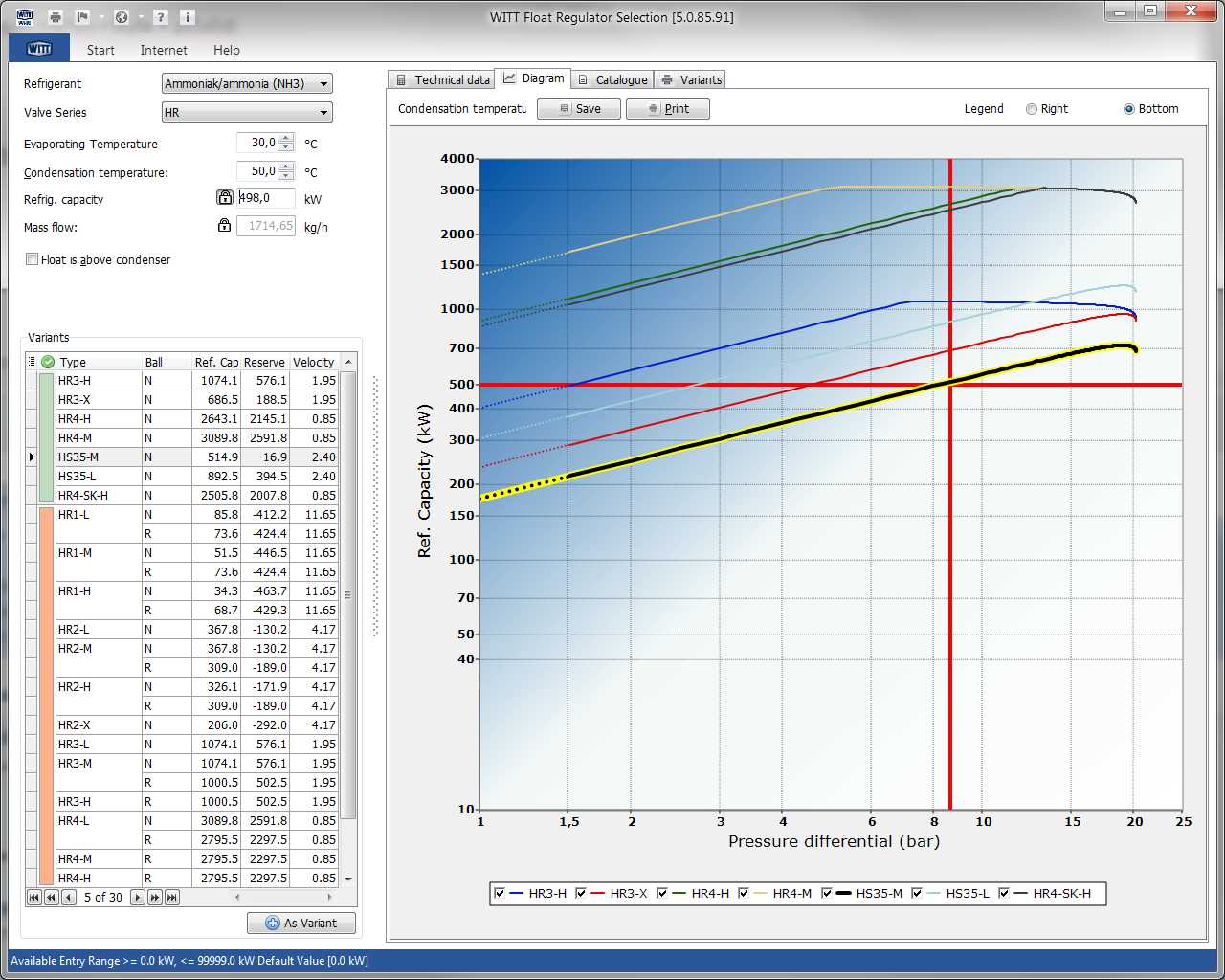1225x980 pixels.
Task: Switch to the Technical data tab
Action: tap(442, 79)
